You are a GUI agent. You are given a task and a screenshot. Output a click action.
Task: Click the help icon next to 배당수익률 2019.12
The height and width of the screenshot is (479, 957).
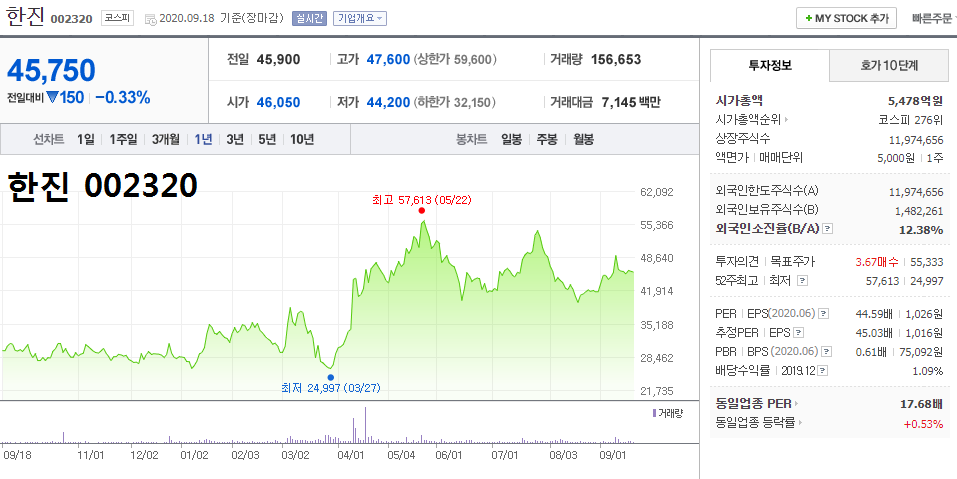[823, 370]
